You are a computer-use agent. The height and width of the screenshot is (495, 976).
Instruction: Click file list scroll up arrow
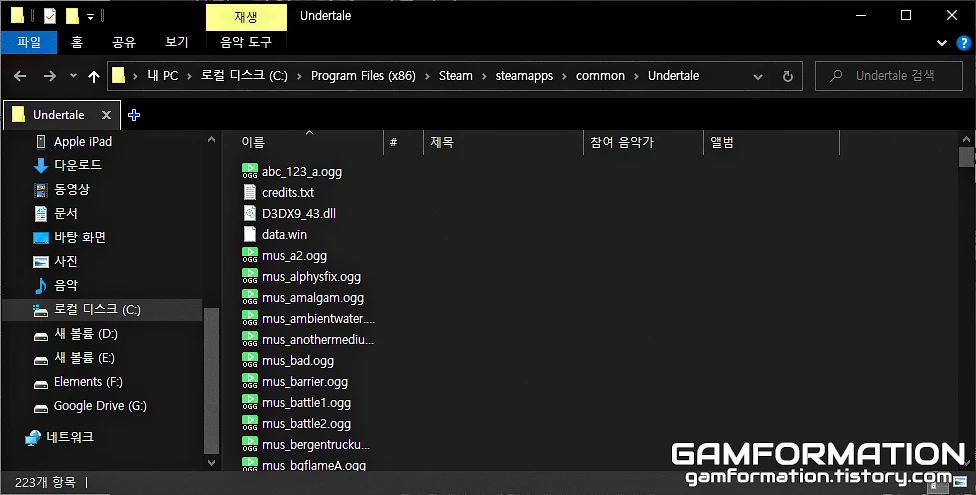click(x=966, y=139)
